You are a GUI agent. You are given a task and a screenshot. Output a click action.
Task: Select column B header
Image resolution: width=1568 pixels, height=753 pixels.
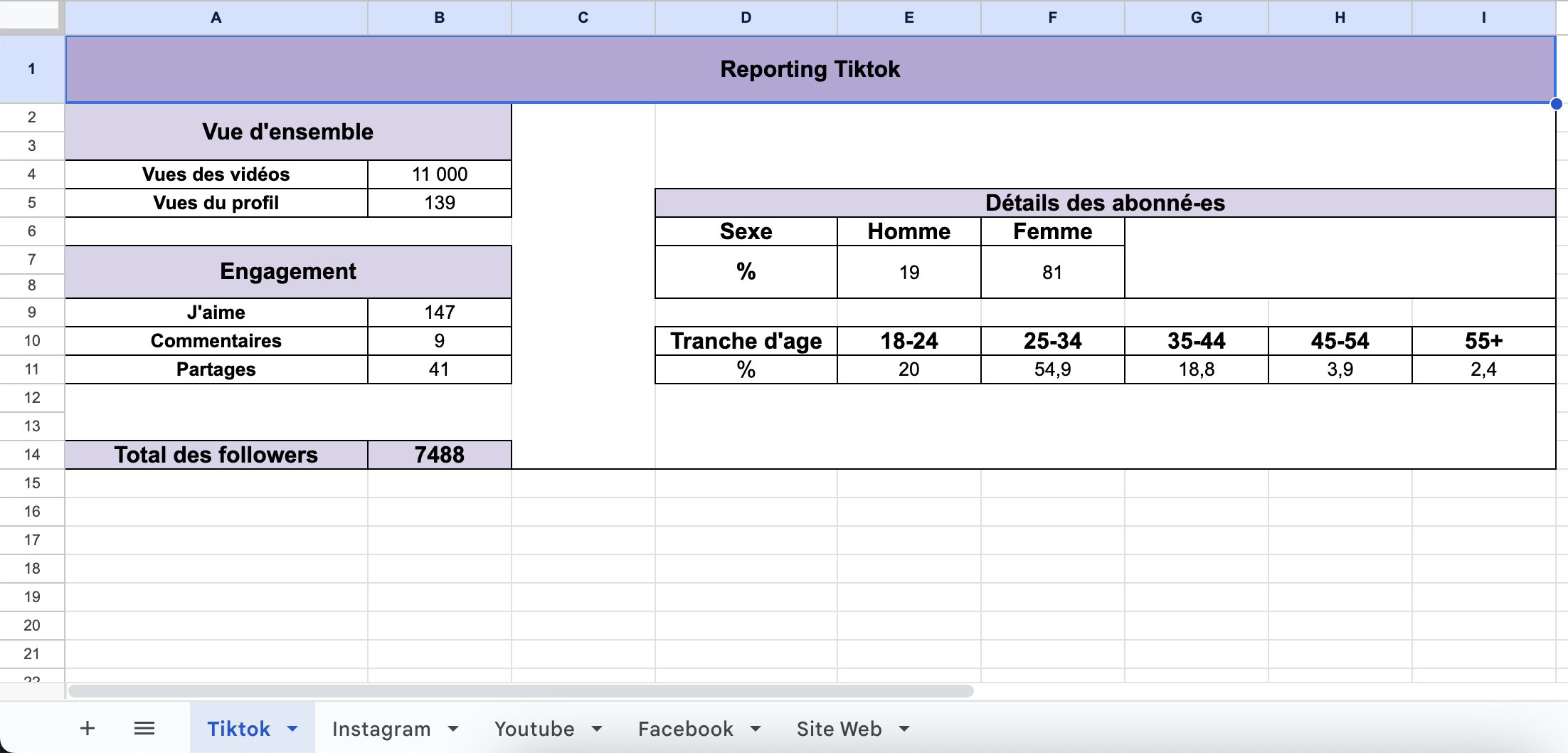tap(440, 18)
